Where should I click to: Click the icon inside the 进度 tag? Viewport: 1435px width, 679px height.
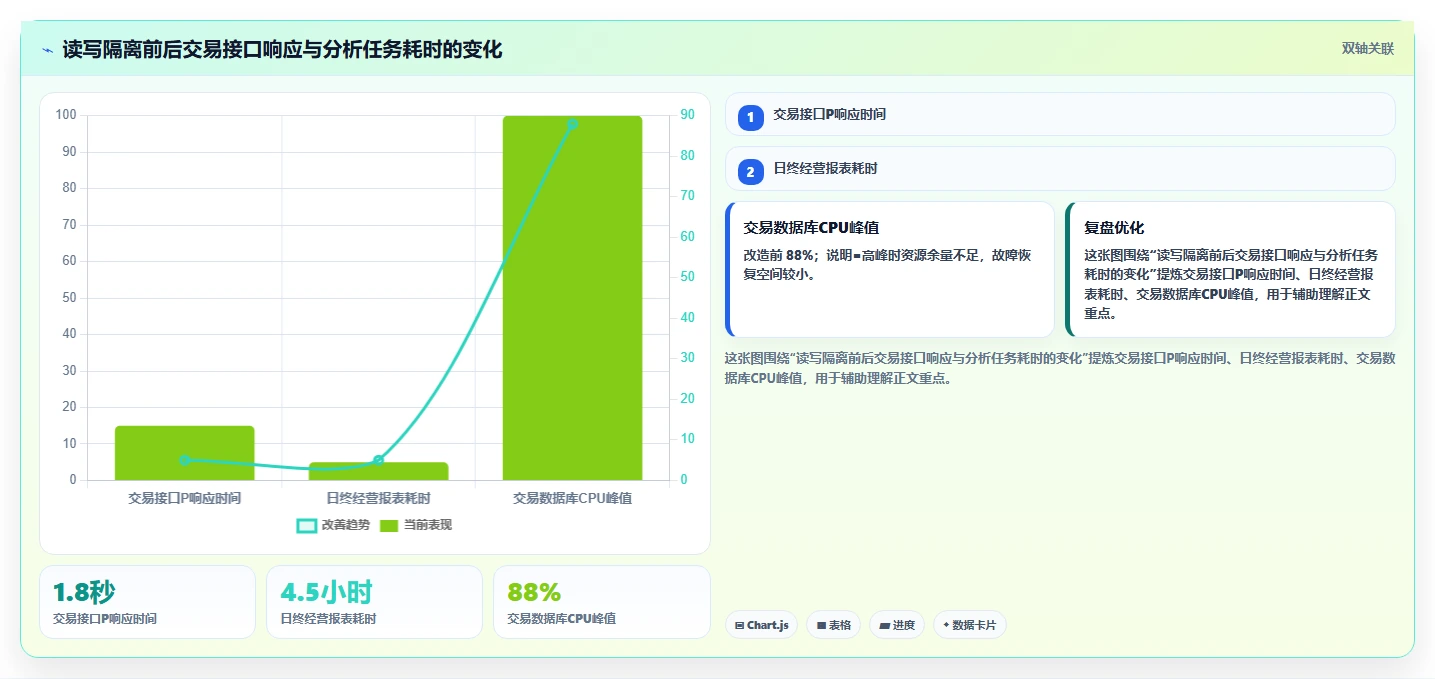click(x=885, y=626)
